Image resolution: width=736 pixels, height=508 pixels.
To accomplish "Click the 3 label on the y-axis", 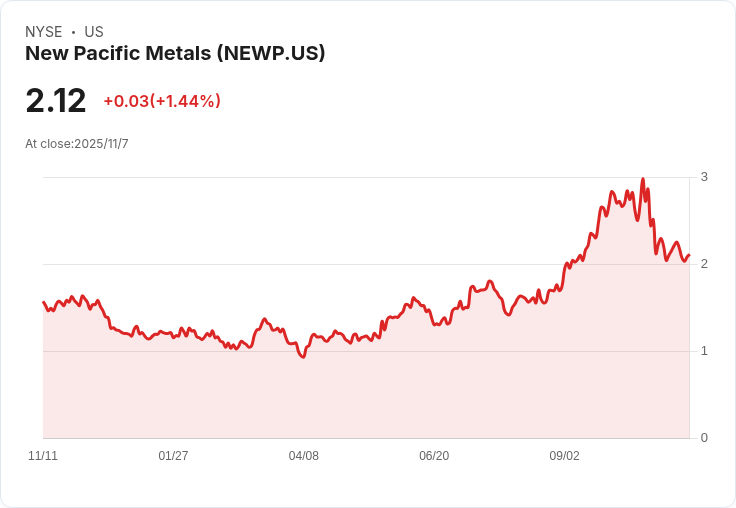I will (x=704, y=177).
